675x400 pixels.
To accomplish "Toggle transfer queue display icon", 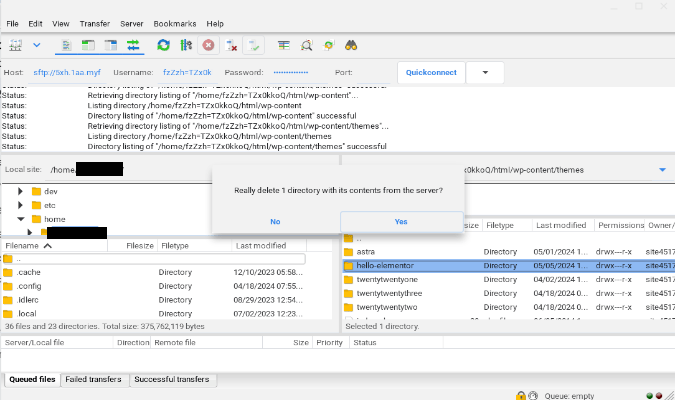I will pos(133,45).
